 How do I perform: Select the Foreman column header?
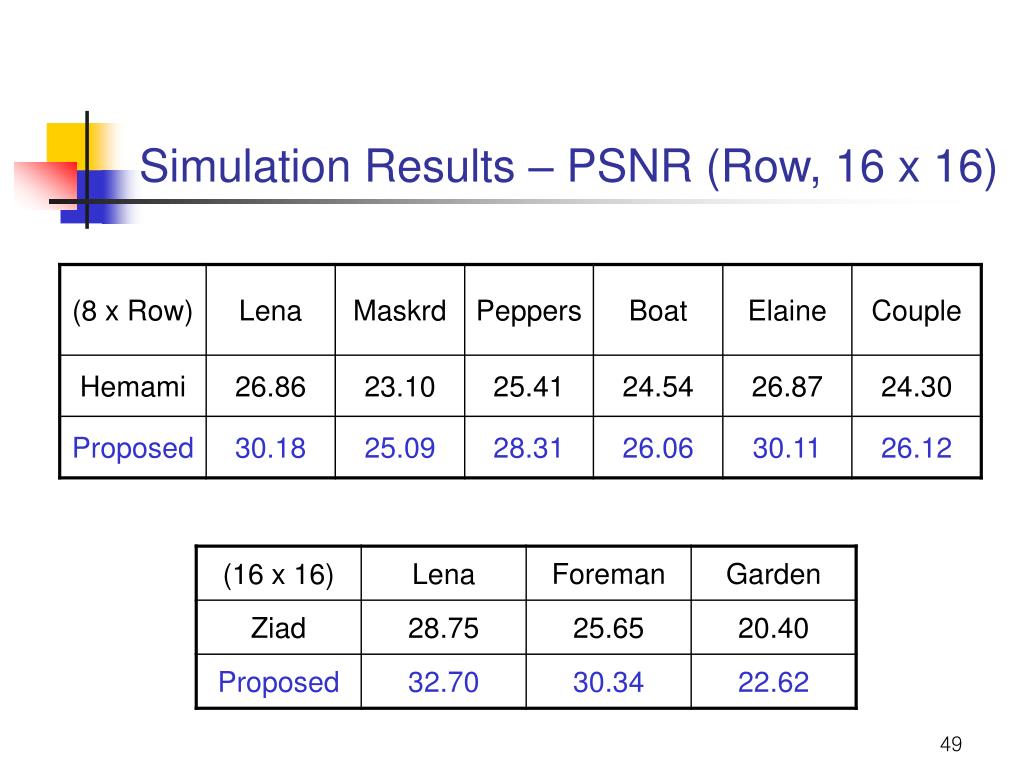(x=608, y=574)
